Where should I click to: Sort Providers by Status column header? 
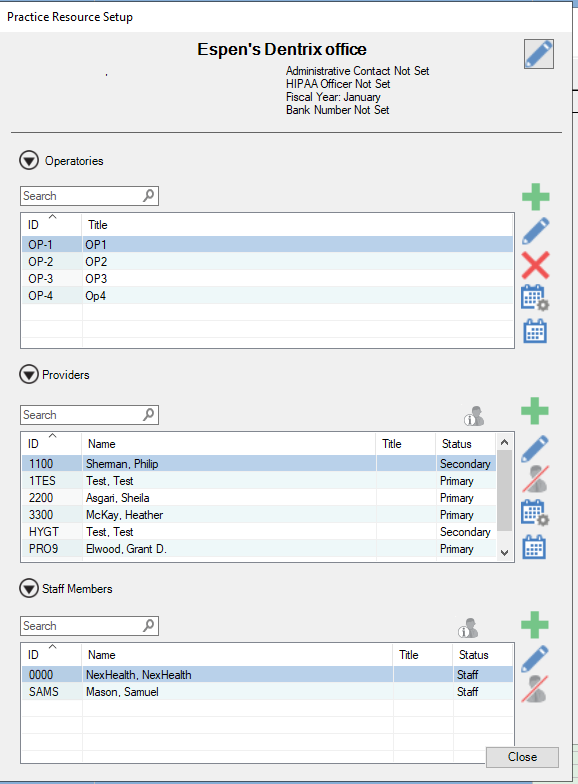[x=466, y=444]
